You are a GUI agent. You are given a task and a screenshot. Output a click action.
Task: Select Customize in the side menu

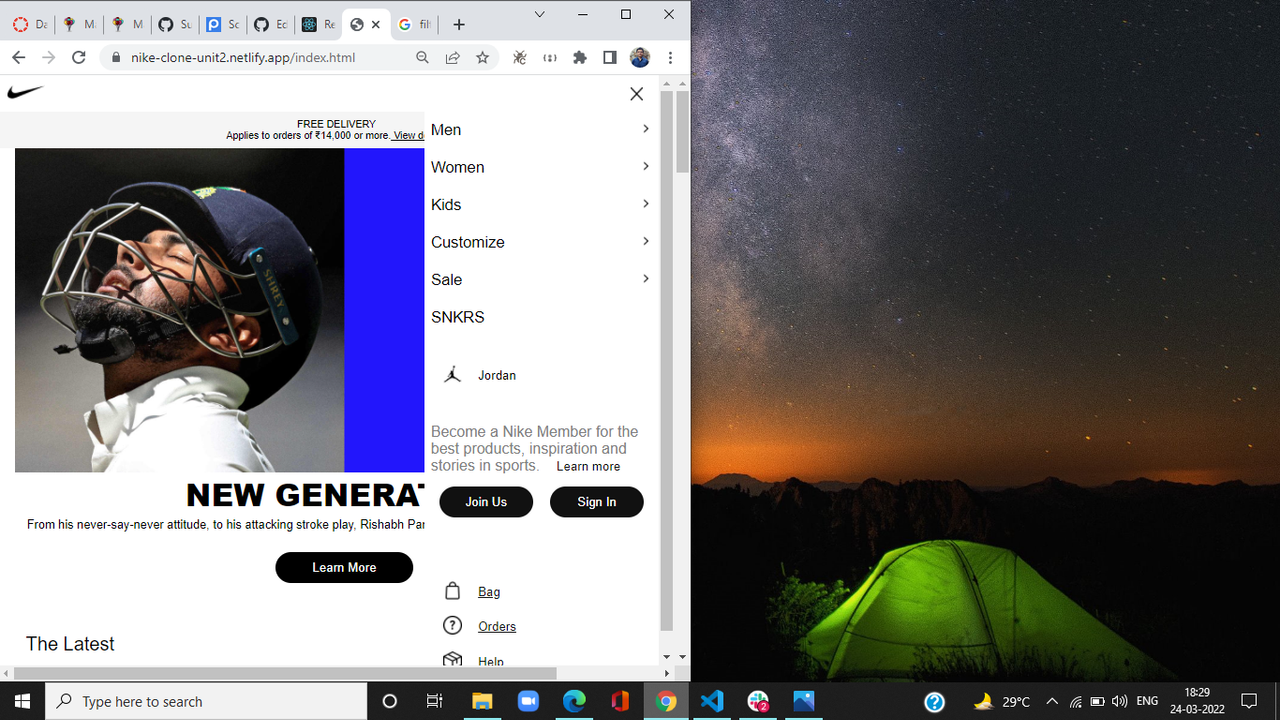pos(468,242)
